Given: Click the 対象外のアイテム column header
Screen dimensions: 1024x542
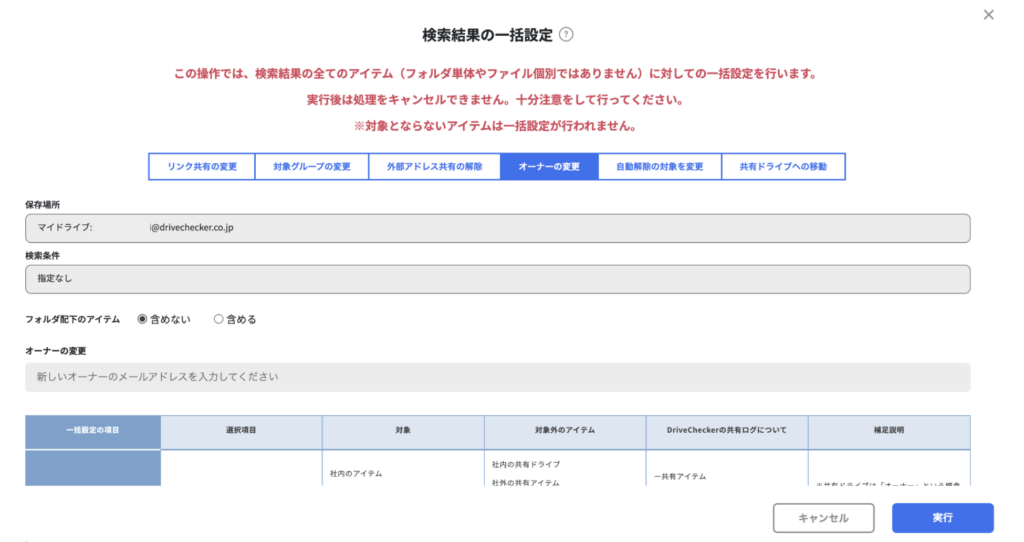Looking at the screenshot, I should point(565,432).
